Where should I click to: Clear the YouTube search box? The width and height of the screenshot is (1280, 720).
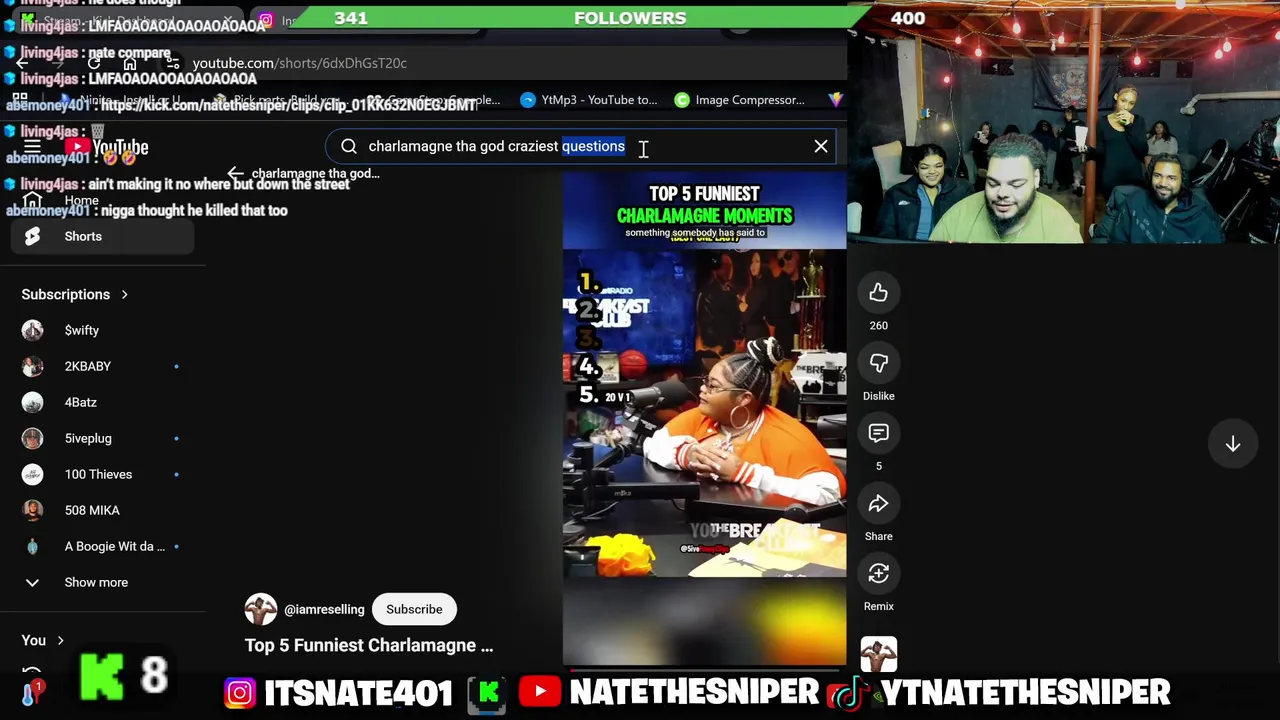click(x=821, y=146)
